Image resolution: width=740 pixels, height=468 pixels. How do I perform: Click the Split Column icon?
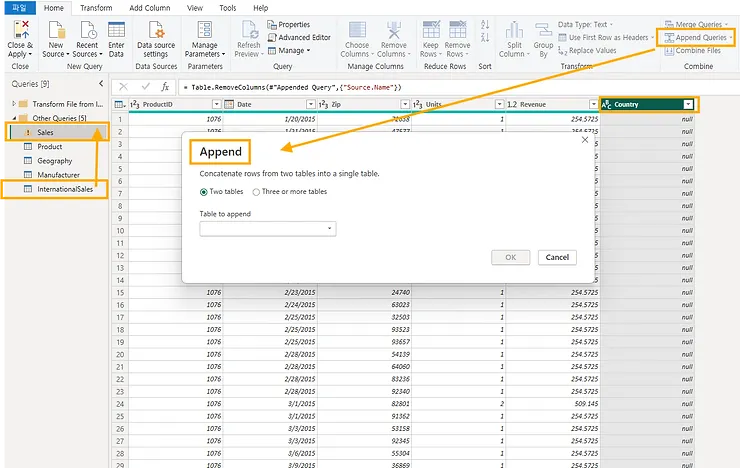click(512, 30)
